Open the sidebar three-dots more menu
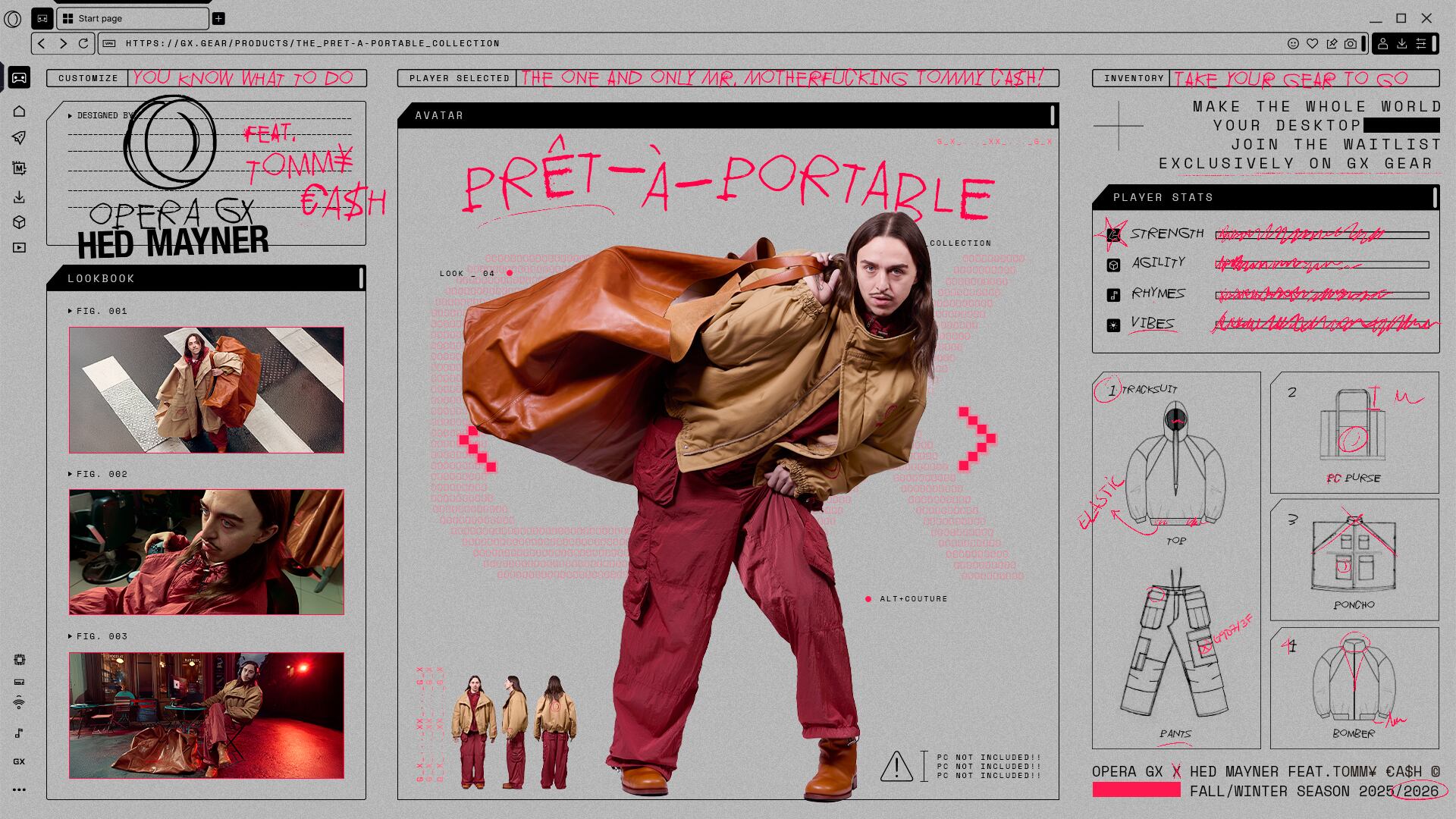 click(19, 789)
